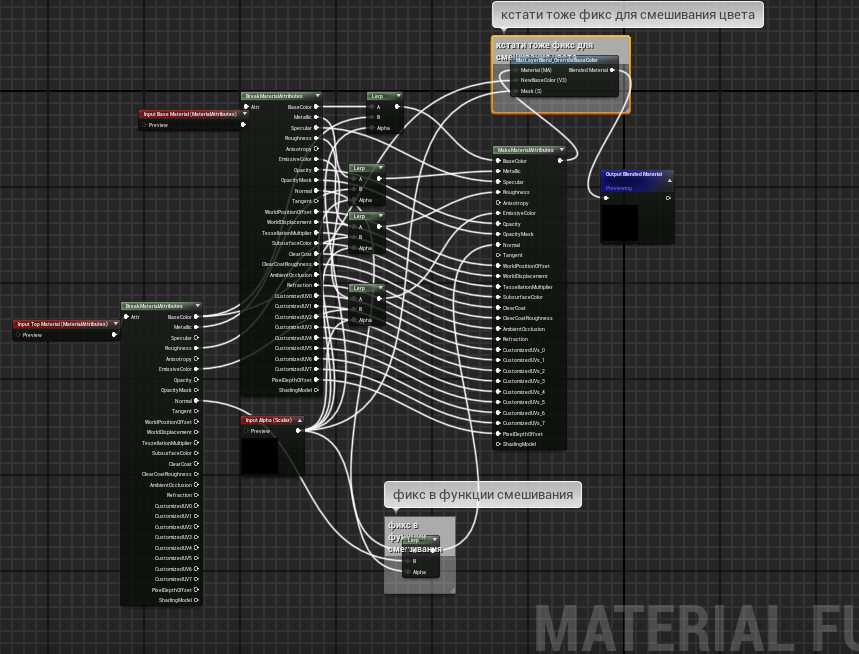Click Normal input pin on MakeMaterialAttributes
The height and width of the screenshot is (654, 859).
(498, 245)
